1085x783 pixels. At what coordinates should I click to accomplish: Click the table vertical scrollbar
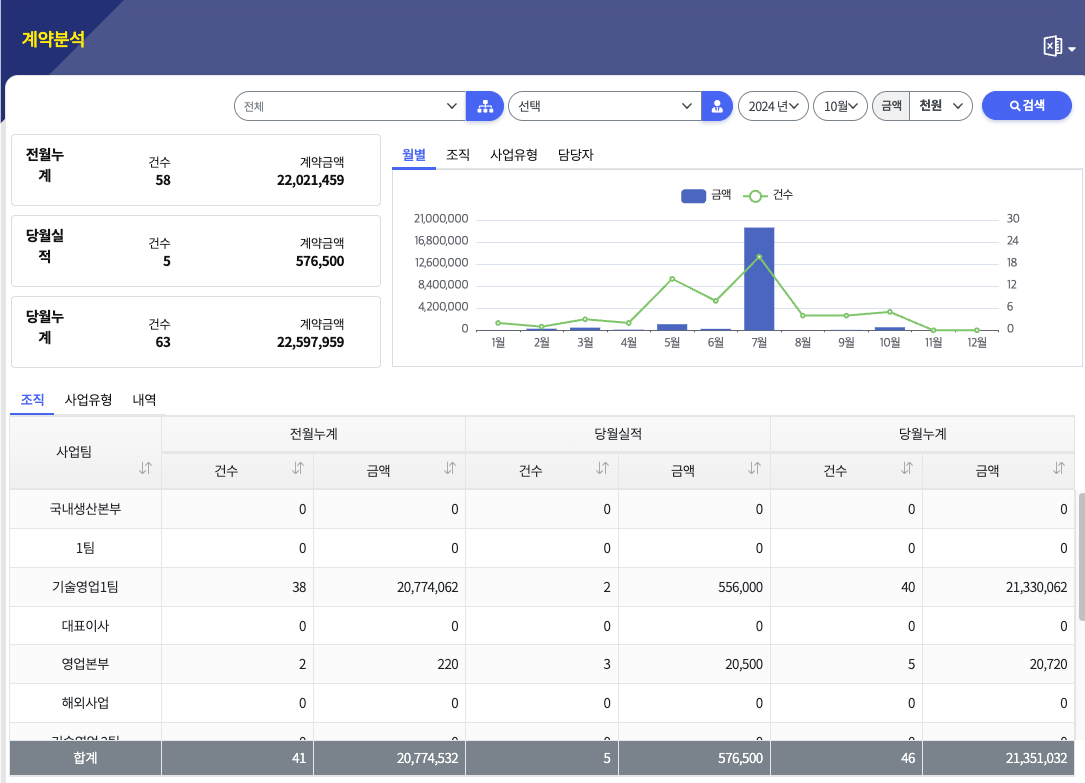click(x=1080, y=555)
